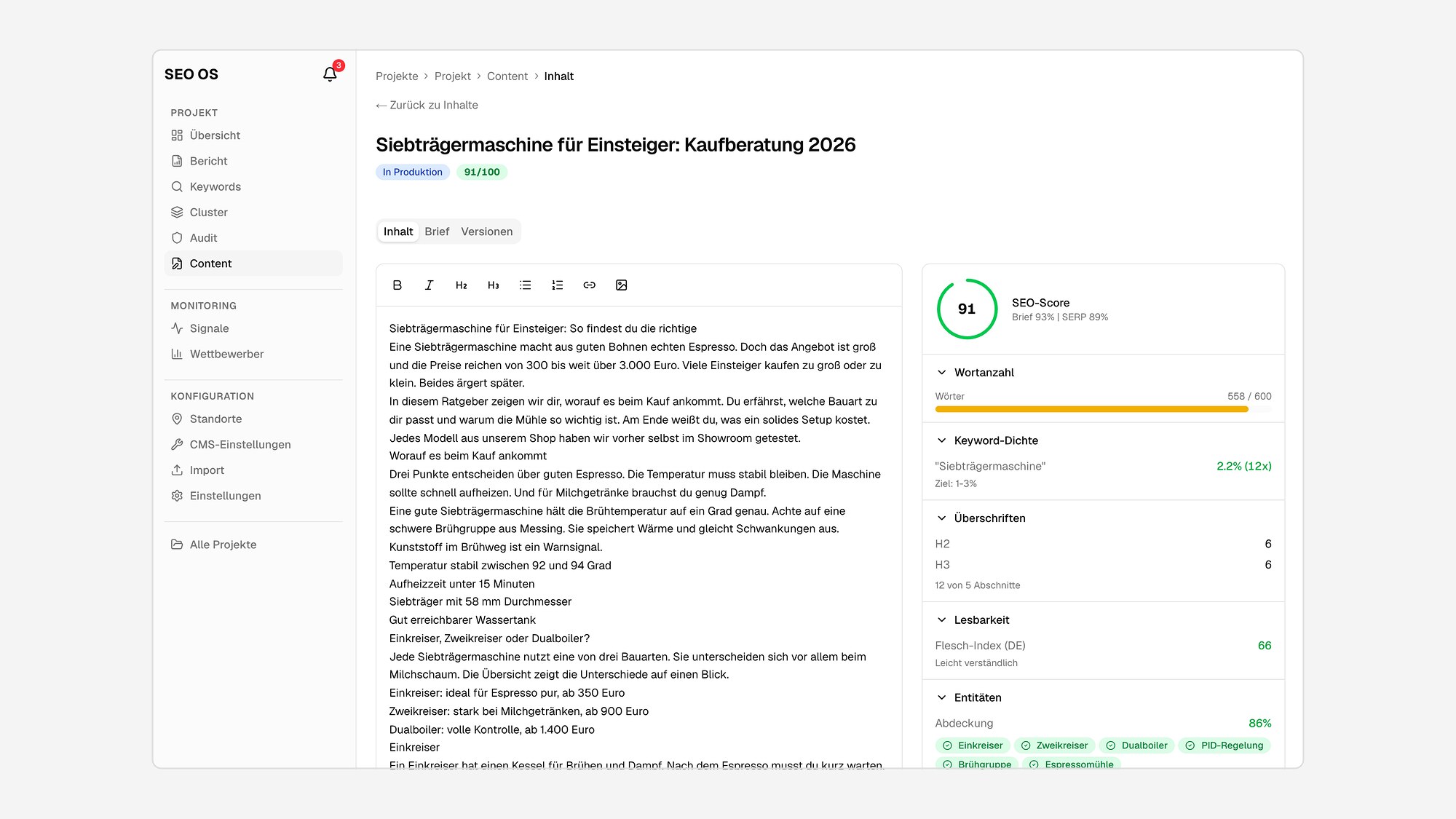Screen dimensions: 1456x819
Task: Open the Import page
Action: pyautogui.click(x=253, y=470)
